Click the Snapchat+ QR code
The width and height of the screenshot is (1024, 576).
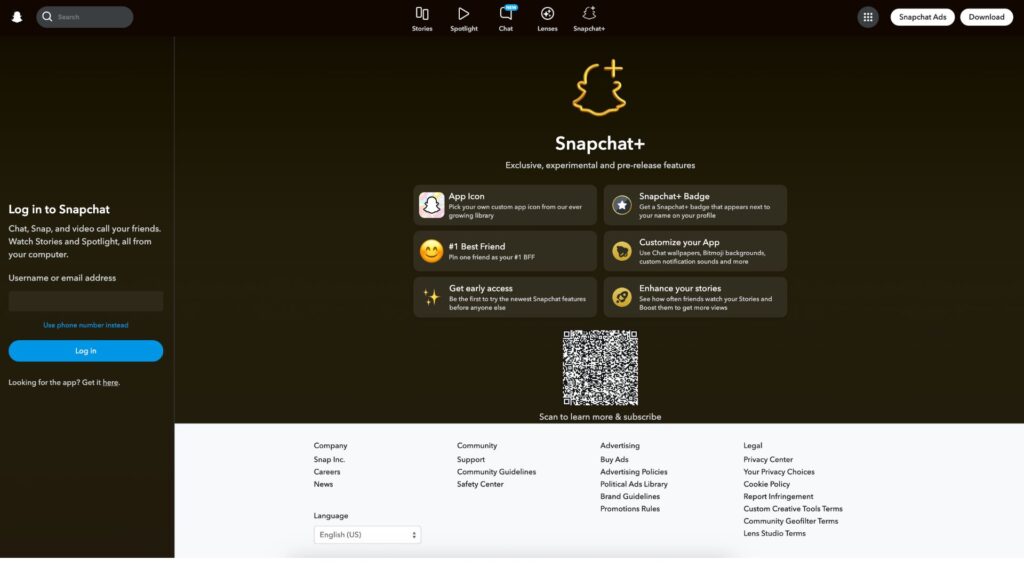[x=600, y=368]
